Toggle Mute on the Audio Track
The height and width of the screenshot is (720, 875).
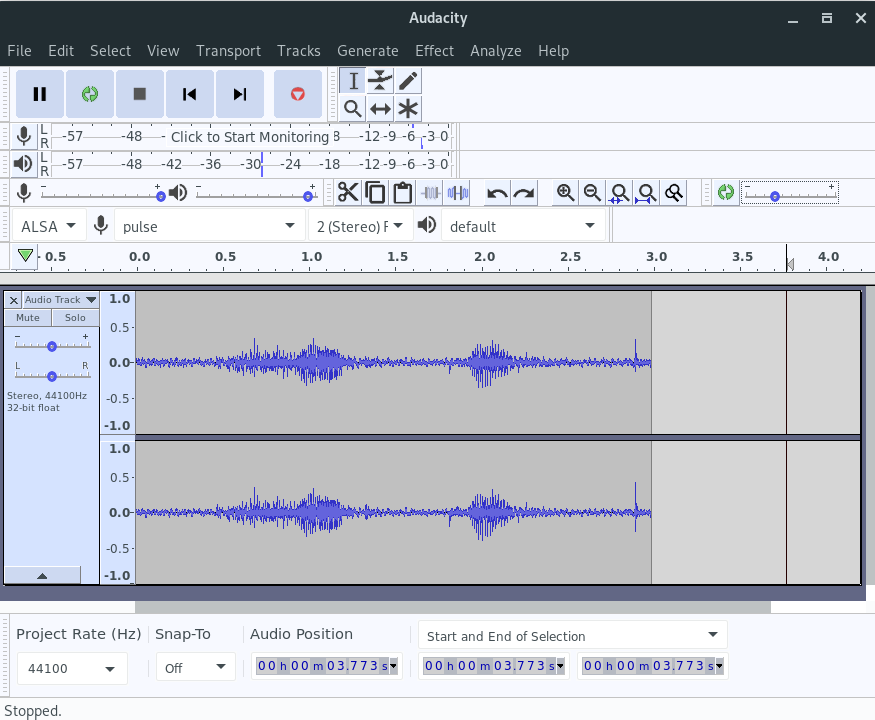(28, 318)
